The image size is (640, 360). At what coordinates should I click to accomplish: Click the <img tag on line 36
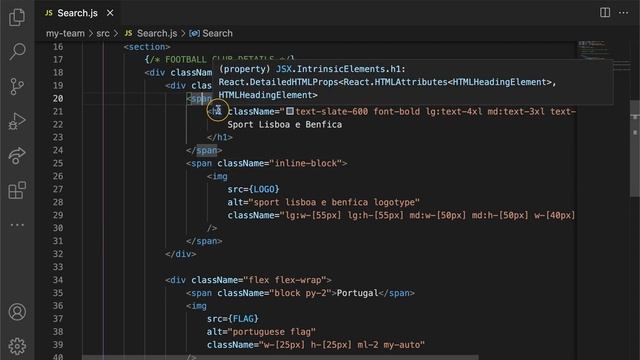click(196, 306)
